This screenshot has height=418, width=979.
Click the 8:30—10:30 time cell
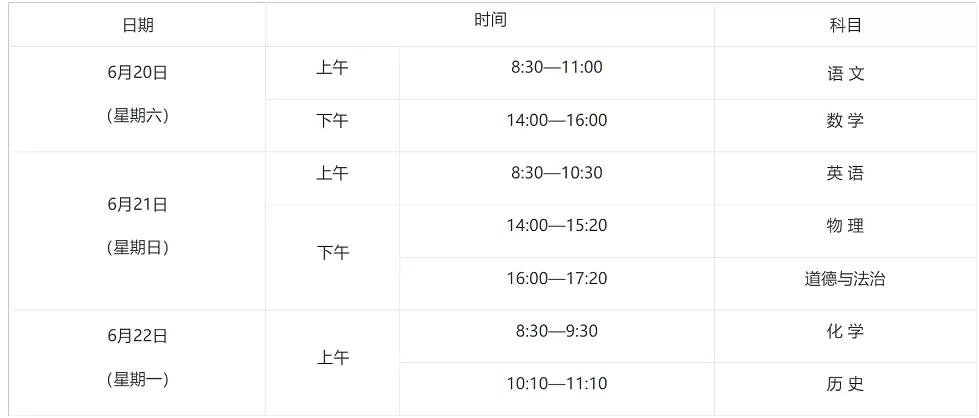click(x=556, y=173)
